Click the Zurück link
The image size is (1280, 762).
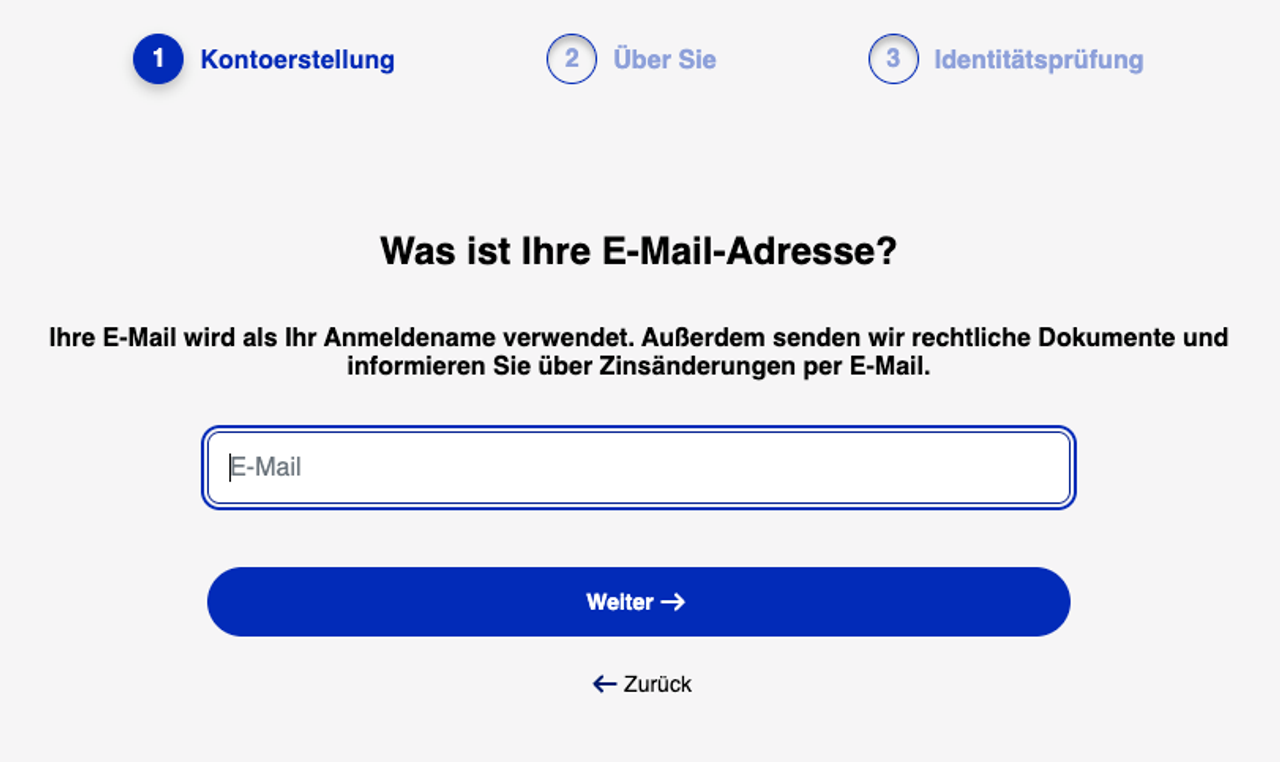[640, 684]
